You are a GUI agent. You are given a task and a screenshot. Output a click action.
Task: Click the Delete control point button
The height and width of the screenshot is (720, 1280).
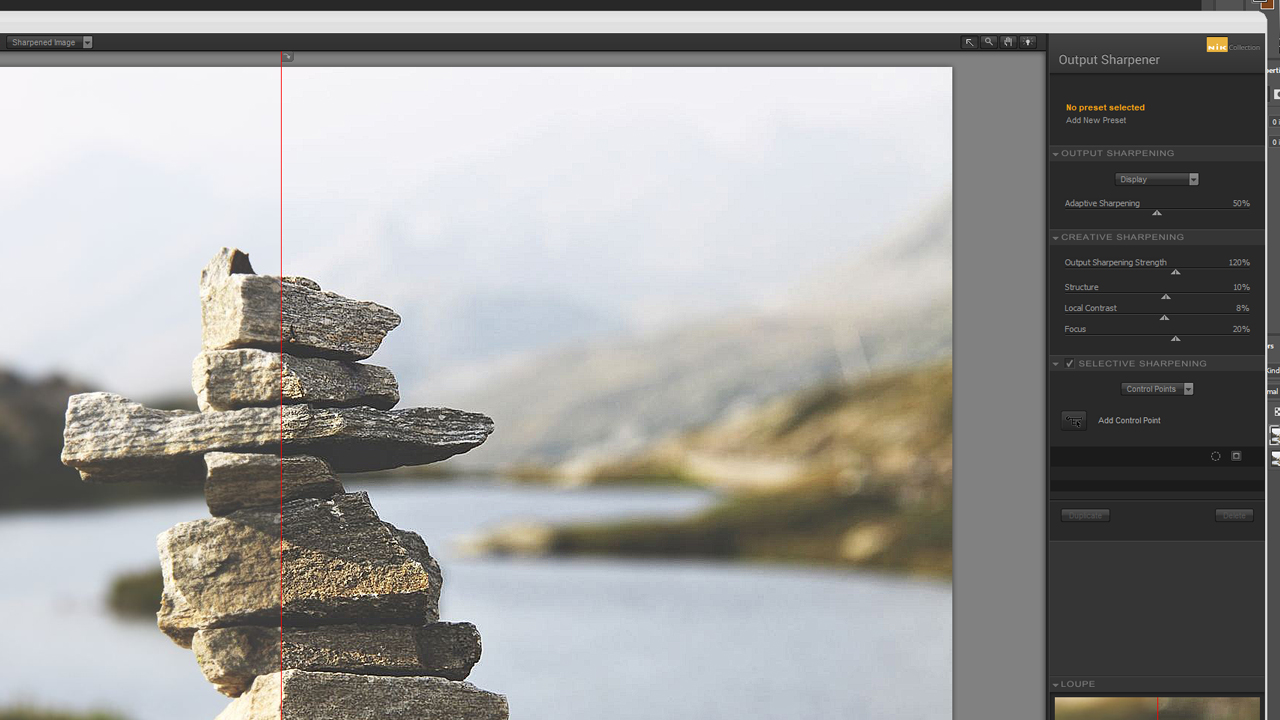tap(1234, 515)
